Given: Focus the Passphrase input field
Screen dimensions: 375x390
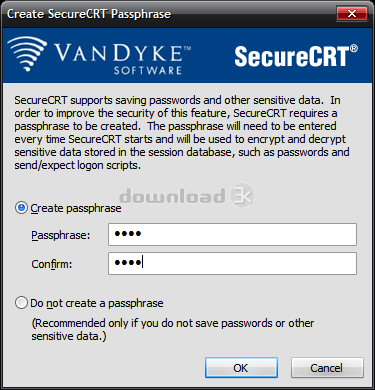Looking at the screenshot, I should click(232, 235).
